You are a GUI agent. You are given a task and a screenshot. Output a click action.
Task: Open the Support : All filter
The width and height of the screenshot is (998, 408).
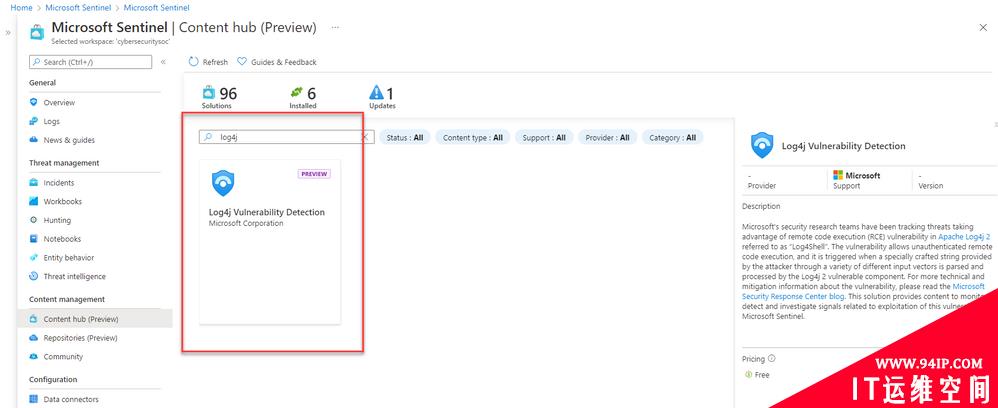[x=544, y=137]
